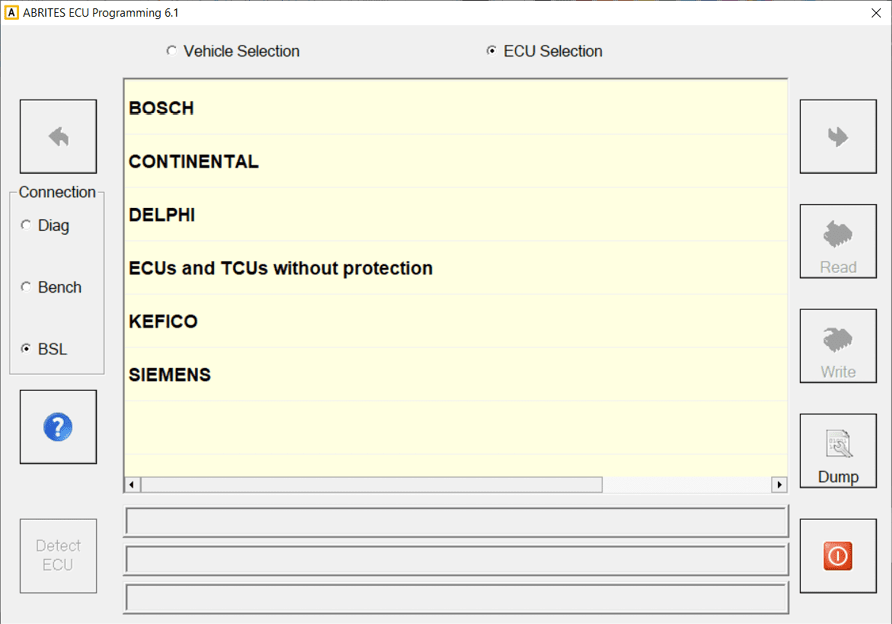892x624 pixels.
Task: Click the forward arrow button
Action: point(838,137)
